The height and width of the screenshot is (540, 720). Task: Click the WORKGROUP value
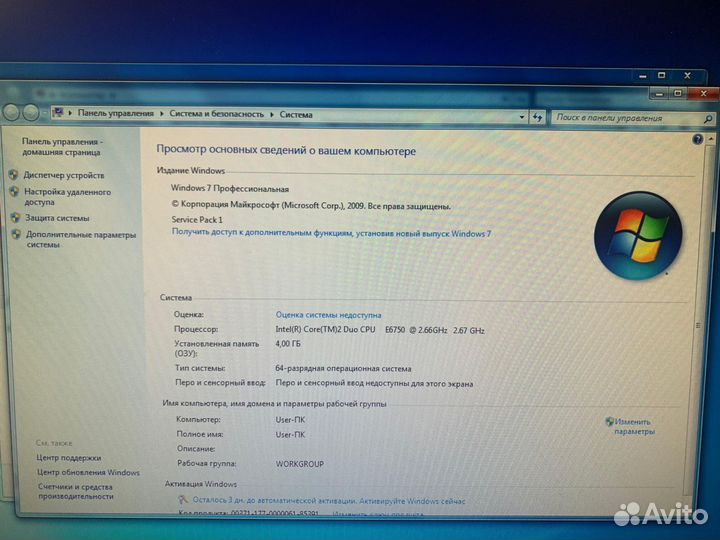click(x=300, y=464)
